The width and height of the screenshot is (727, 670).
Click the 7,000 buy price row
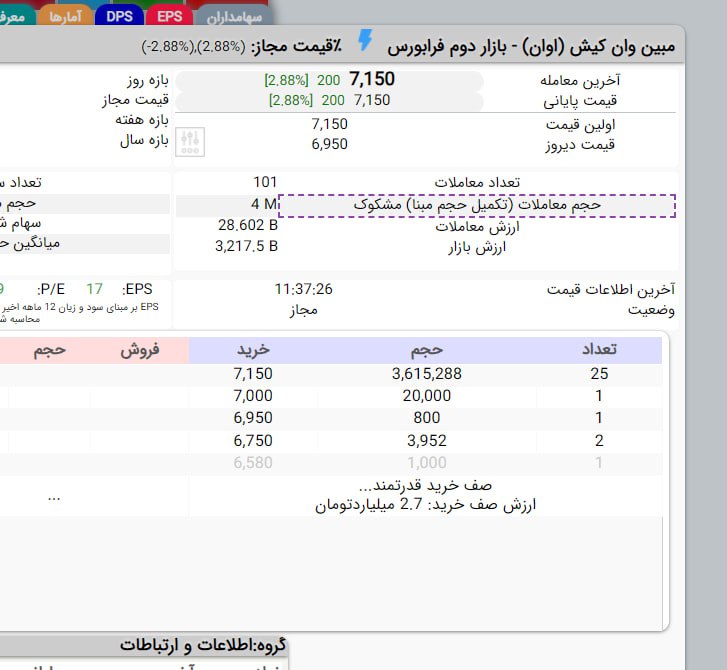[252, 396]
